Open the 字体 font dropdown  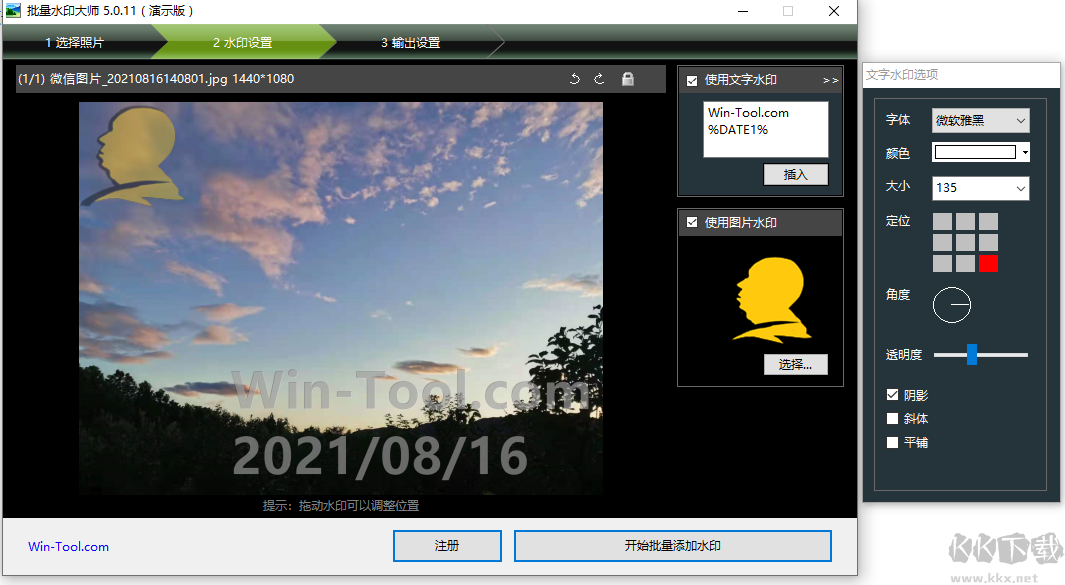980,121
